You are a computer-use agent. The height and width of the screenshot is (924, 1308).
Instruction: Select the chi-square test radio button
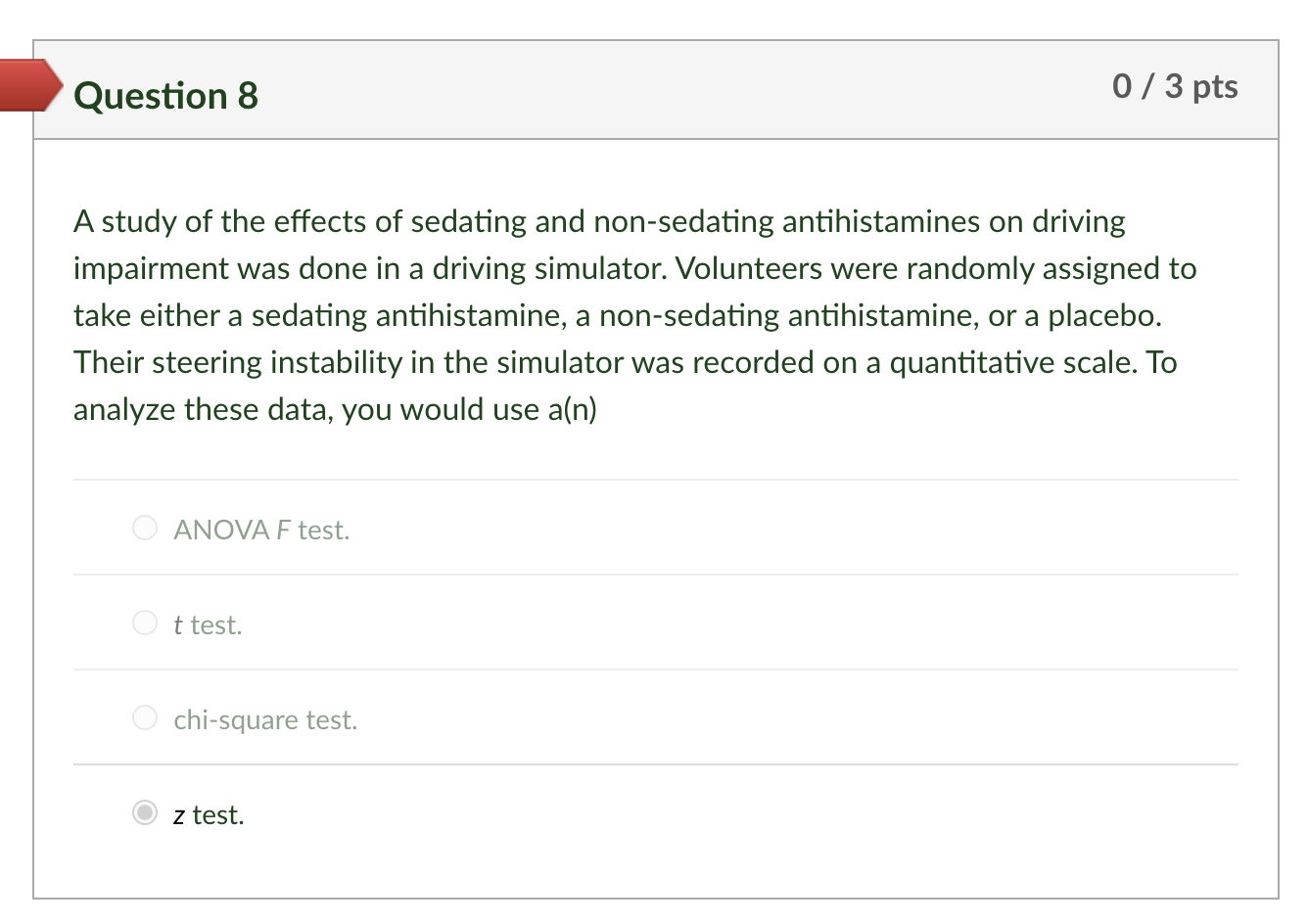(x=144, y=717)
